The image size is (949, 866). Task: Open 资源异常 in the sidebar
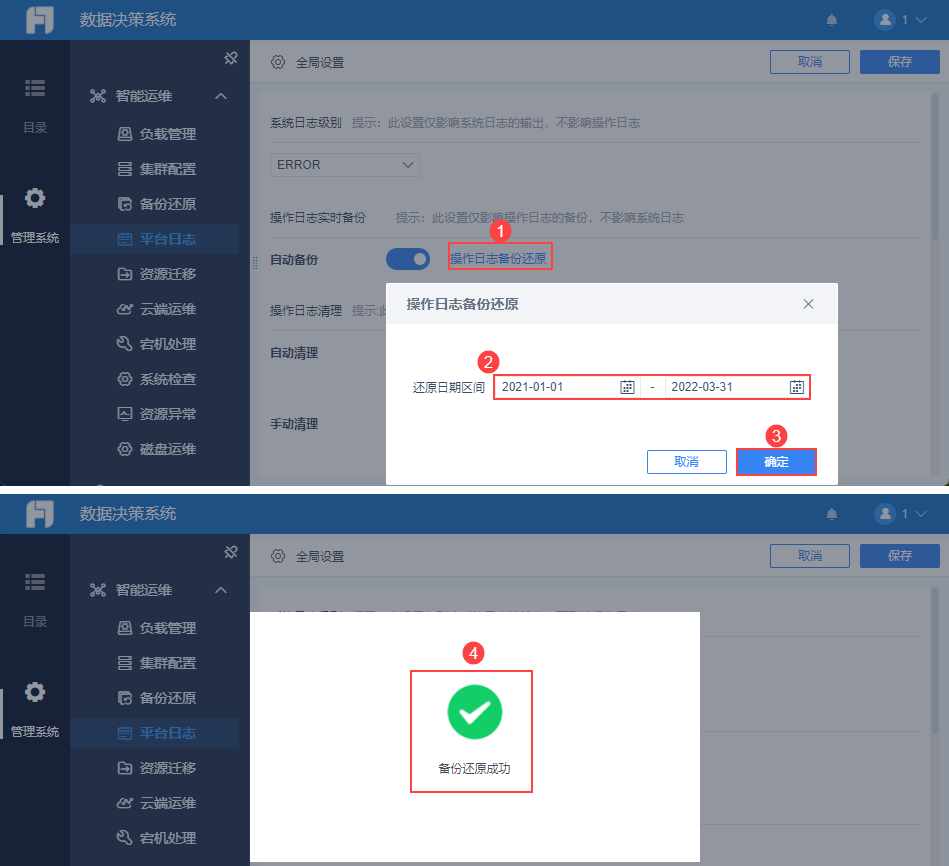click(x=156, y=415)
